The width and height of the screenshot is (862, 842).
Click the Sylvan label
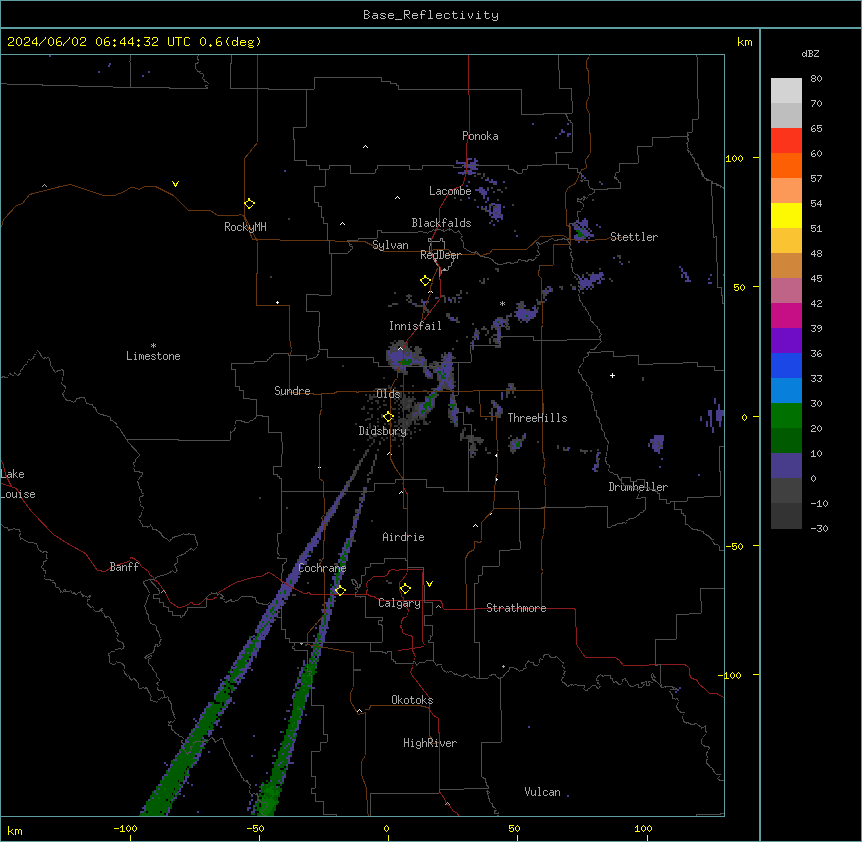390,245
